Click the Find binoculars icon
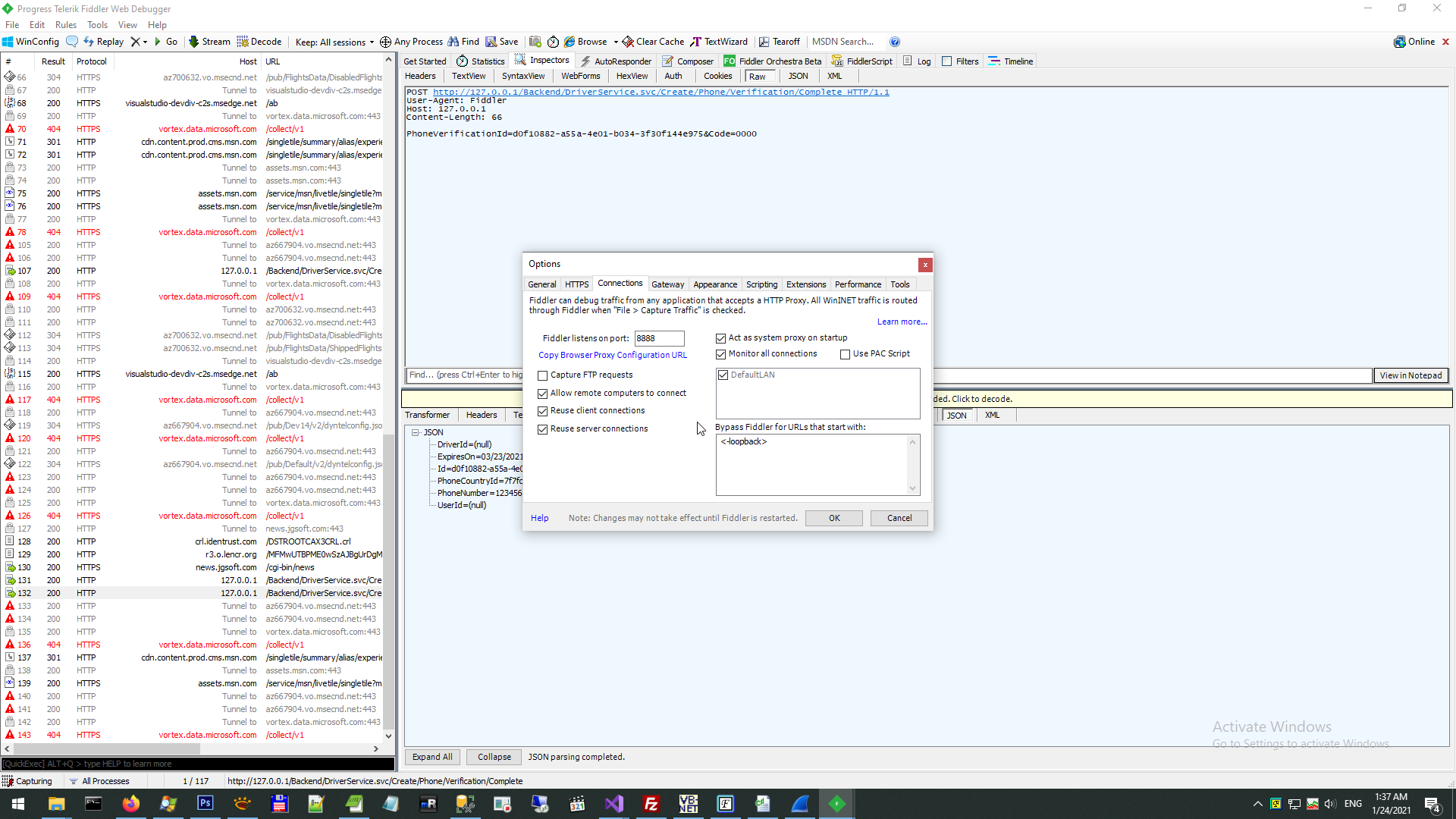 pos(453,42)
